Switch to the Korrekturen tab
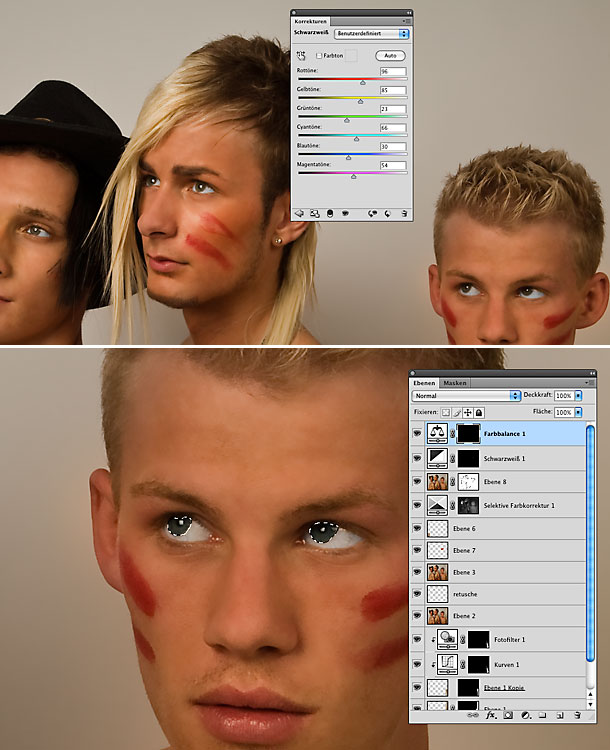 pyautogui.click(x=311, y=22)
